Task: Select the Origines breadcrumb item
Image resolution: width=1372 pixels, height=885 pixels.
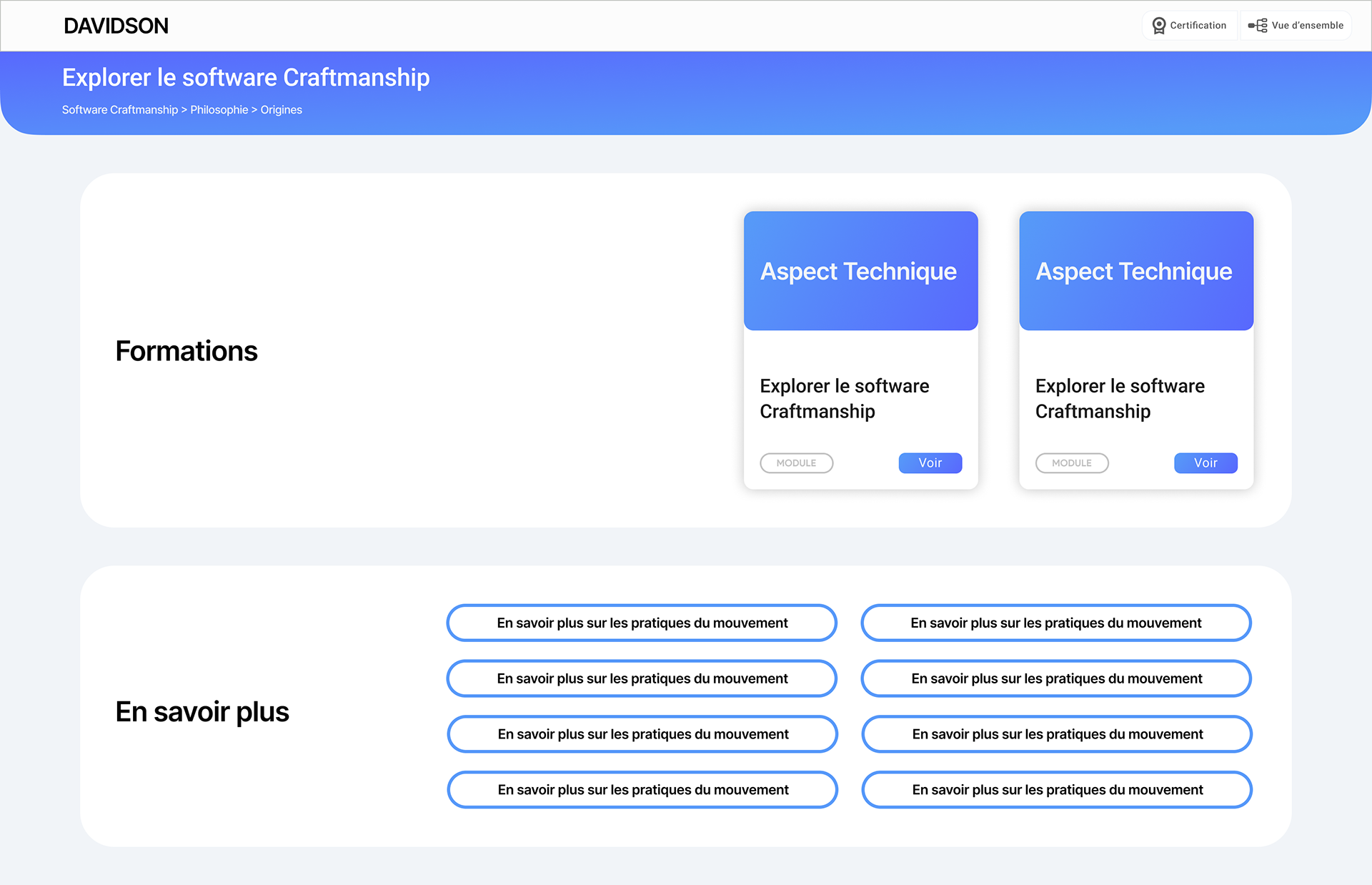Action: [281, 110]
